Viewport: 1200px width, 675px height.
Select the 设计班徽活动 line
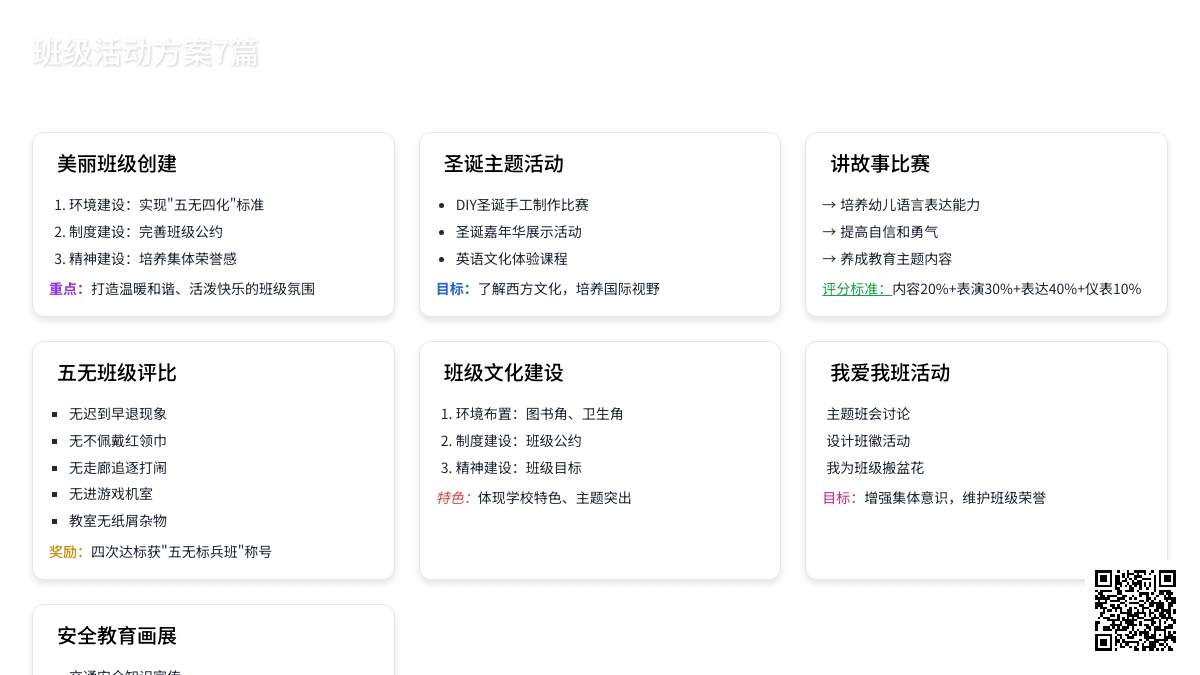[868, 441]
